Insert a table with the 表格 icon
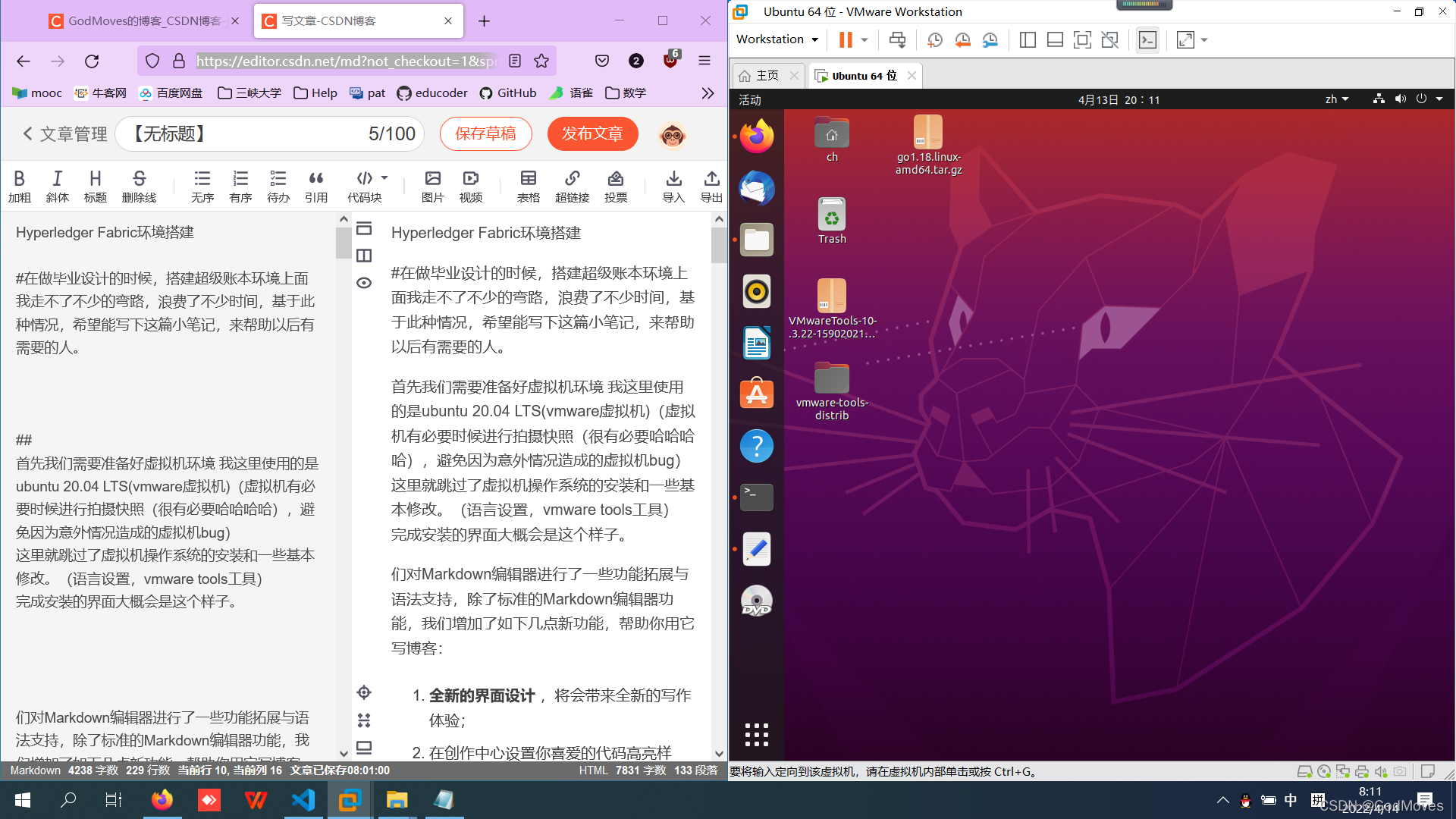Screen dimensions: 1456x819 528,184
